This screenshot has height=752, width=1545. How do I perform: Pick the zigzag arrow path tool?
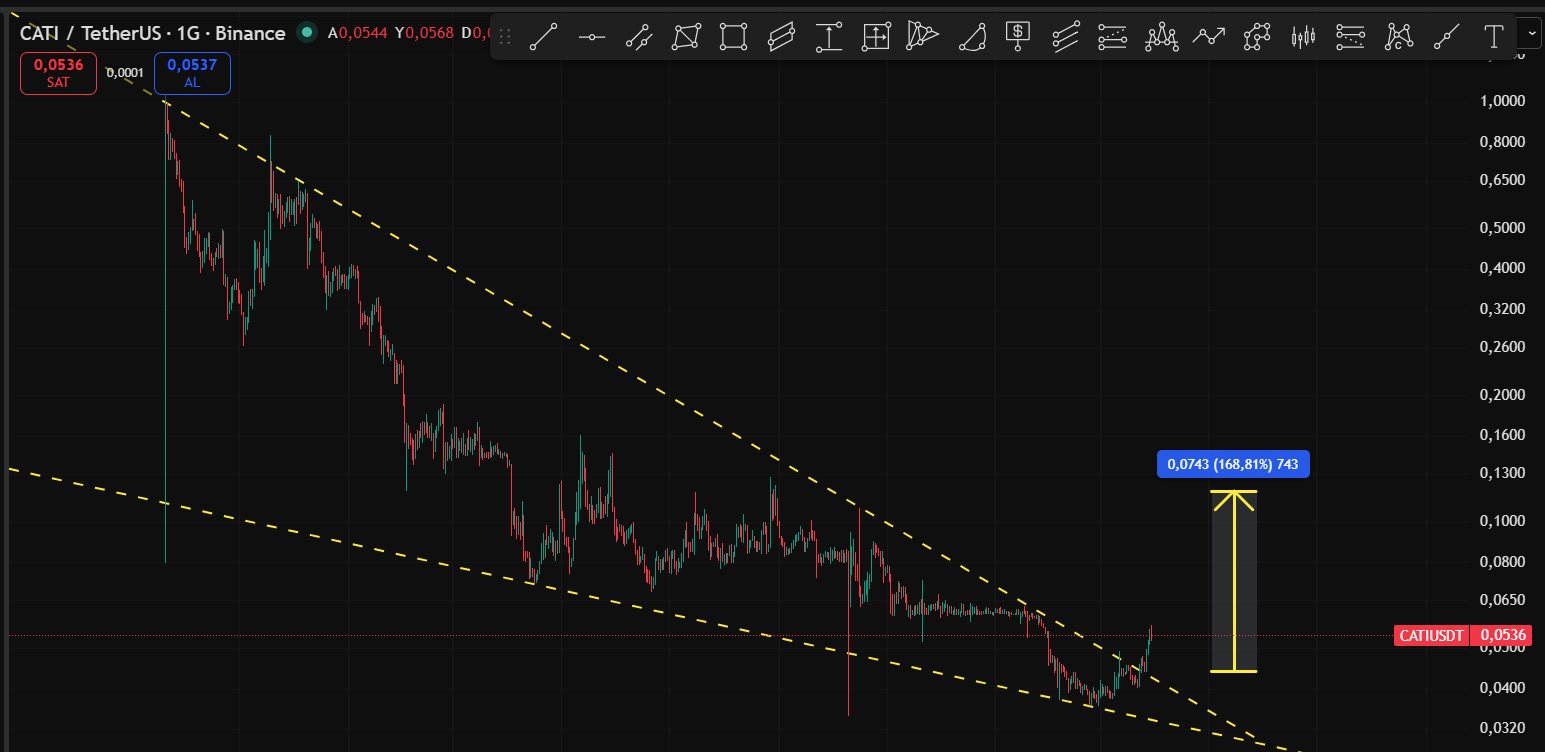tap(1209, 37)
